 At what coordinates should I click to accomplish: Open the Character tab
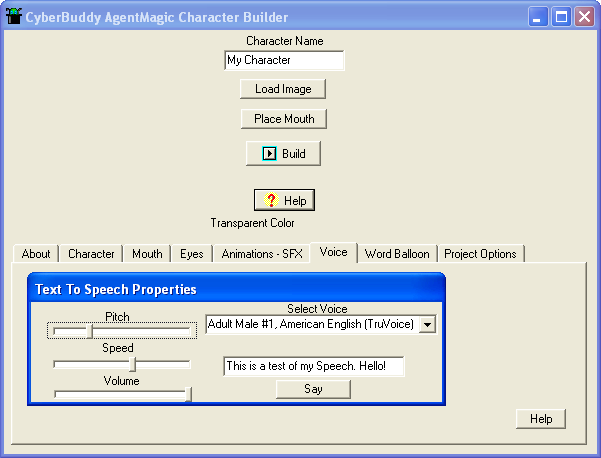91,254
